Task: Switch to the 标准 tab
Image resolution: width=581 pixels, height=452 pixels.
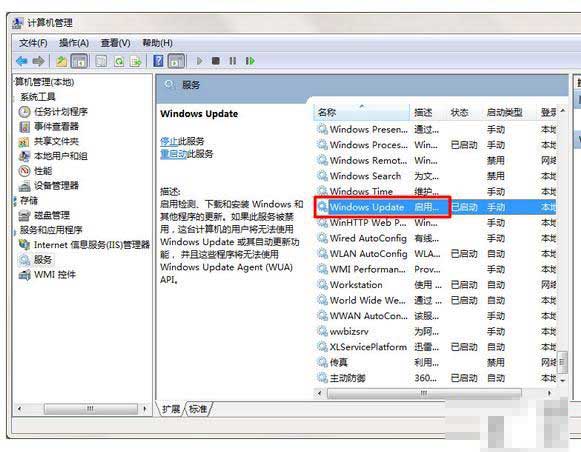Action: (198, 409)
